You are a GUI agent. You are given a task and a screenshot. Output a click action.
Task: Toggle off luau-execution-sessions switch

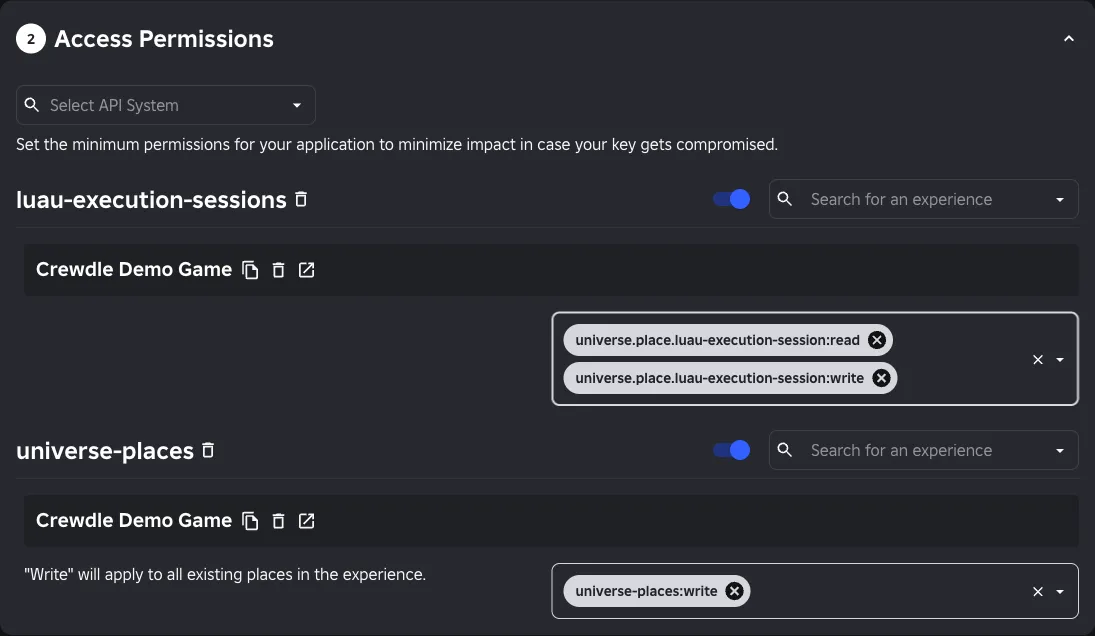[x=731, y=200]
